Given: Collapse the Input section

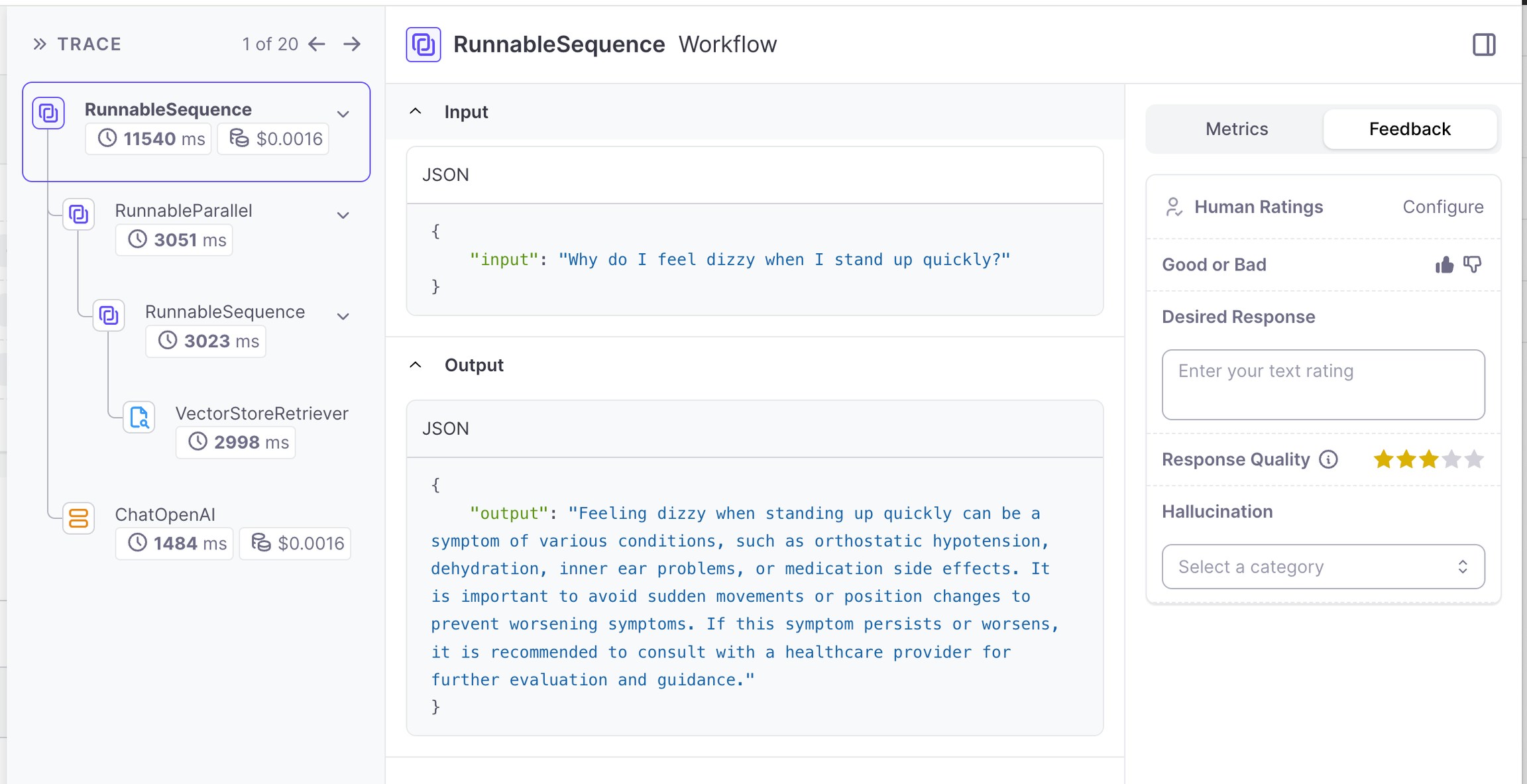Looking at the screenshot, I should 416,111.
